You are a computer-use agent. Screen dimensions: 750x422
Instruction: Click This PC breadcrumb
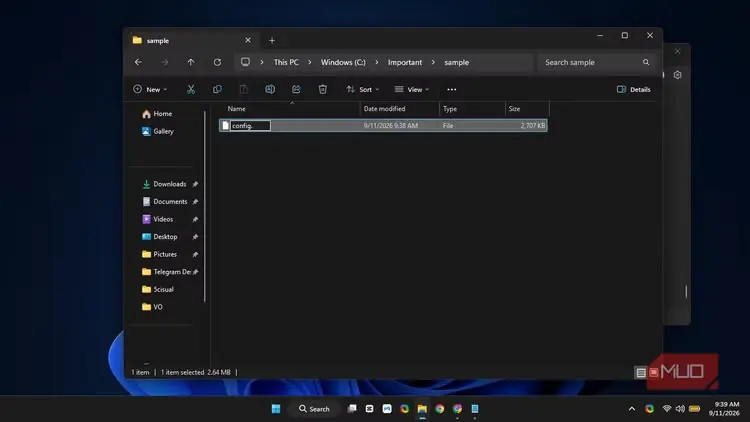click(x=286, y=62)
